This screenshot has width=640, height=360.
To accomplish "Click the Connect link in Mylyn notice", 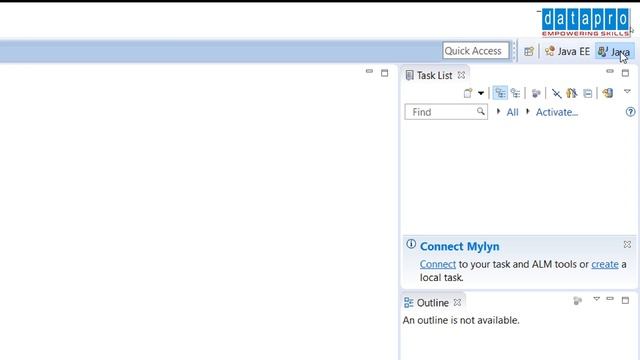I will [438, 264].
